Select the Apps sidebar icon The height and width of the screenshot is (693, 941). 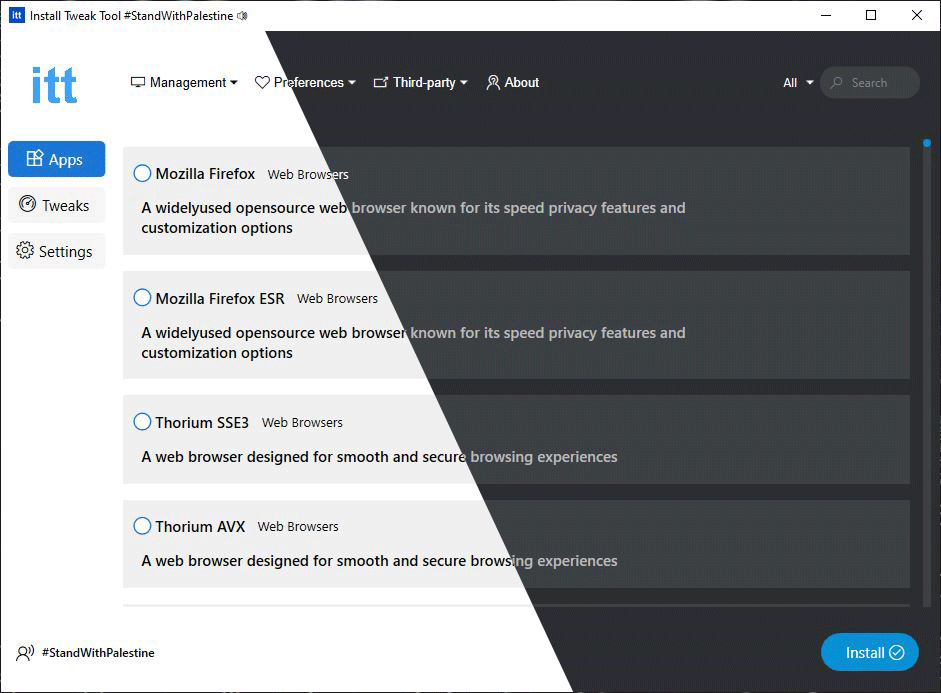[36, 159]
